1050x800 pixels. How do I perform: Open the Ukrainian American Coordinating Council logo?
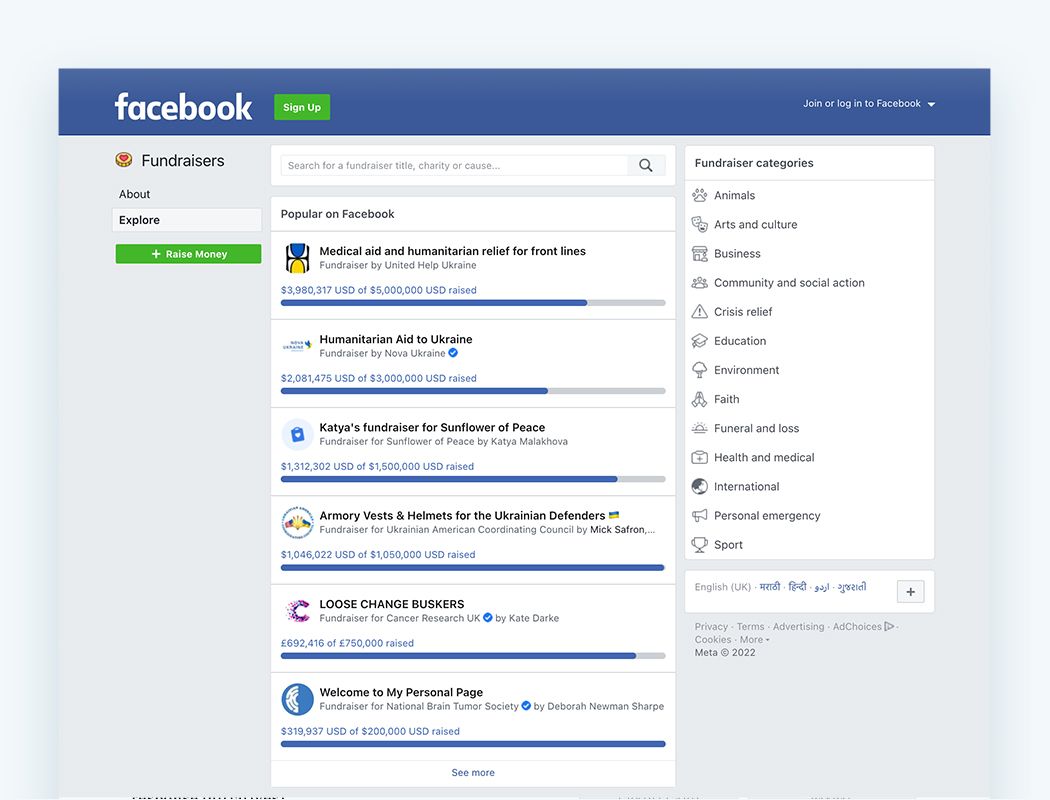pos(297,523)
